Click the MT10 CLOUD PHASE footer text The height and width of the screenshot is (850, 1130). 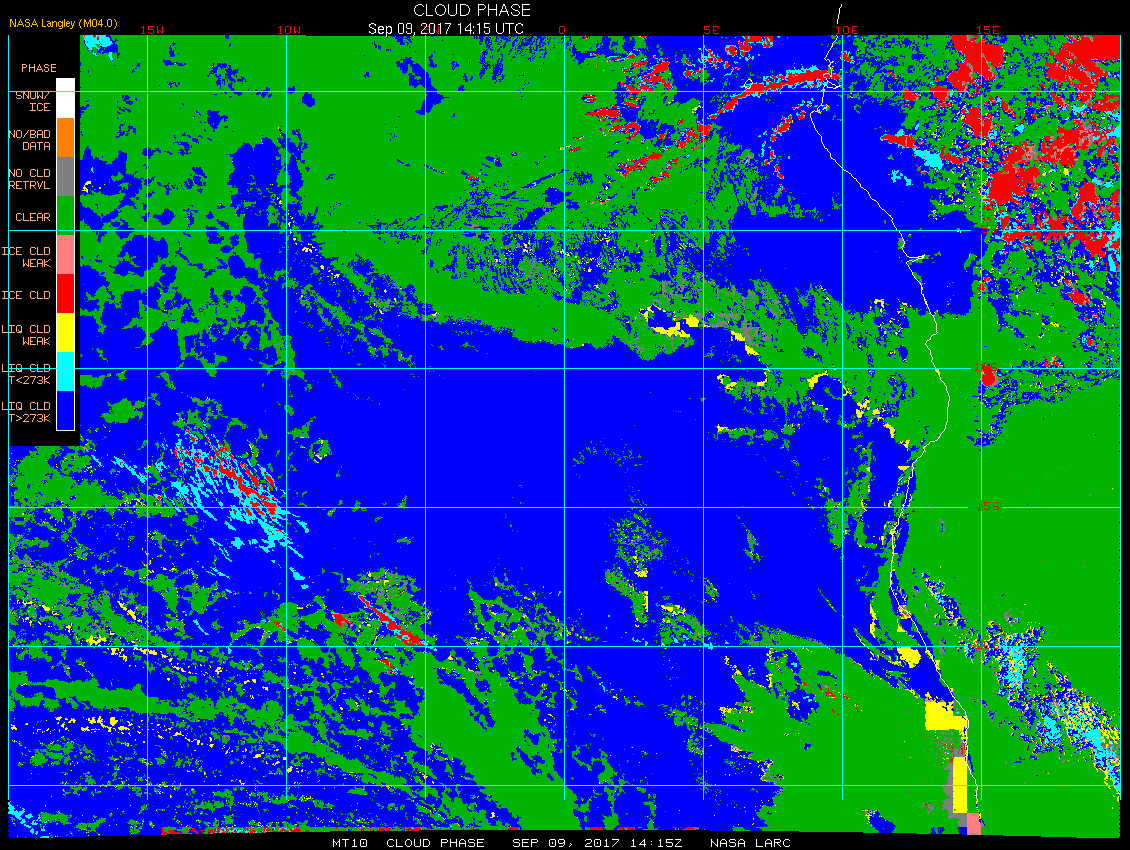408,843
